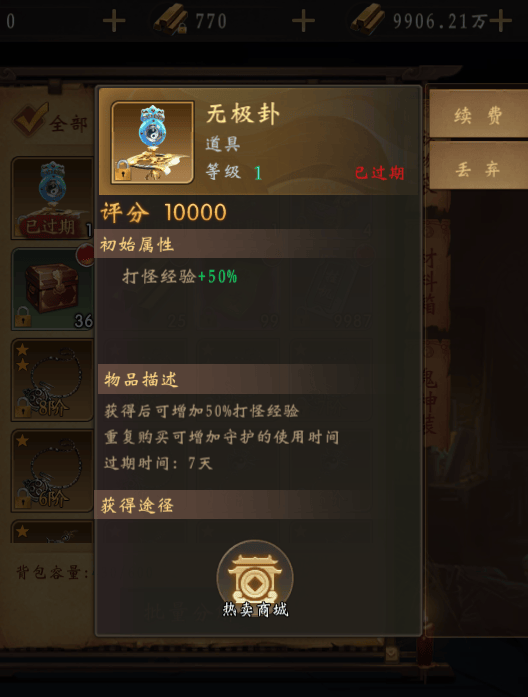Click the locked gold ingot currency icon
Image resolution: width=528 pixels, height=697 pixels.
[x=171, y=20]
